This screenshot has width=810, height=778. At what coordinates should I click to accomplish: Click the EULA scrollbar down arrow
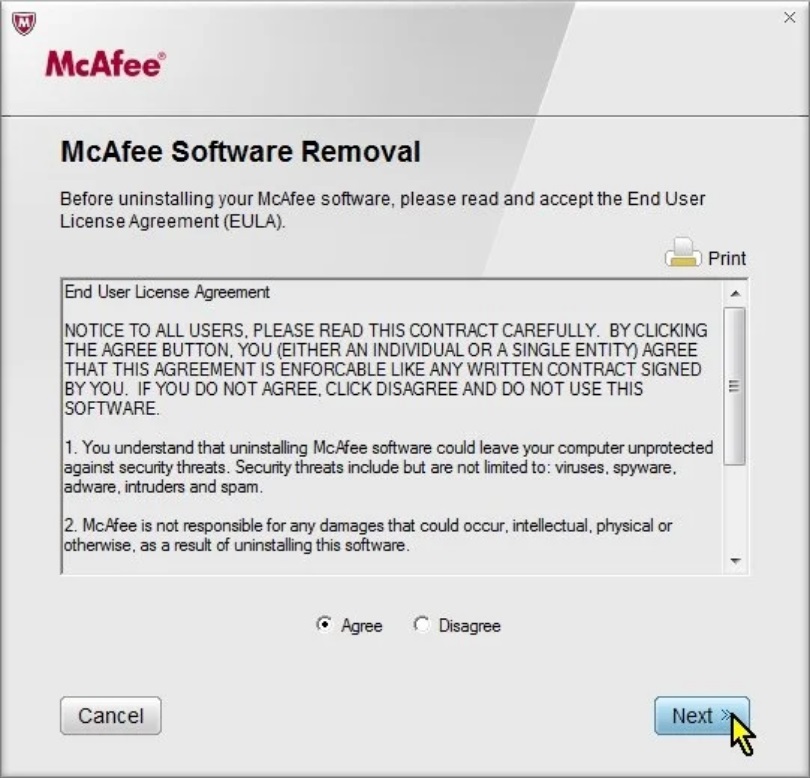tap(735, 561)
